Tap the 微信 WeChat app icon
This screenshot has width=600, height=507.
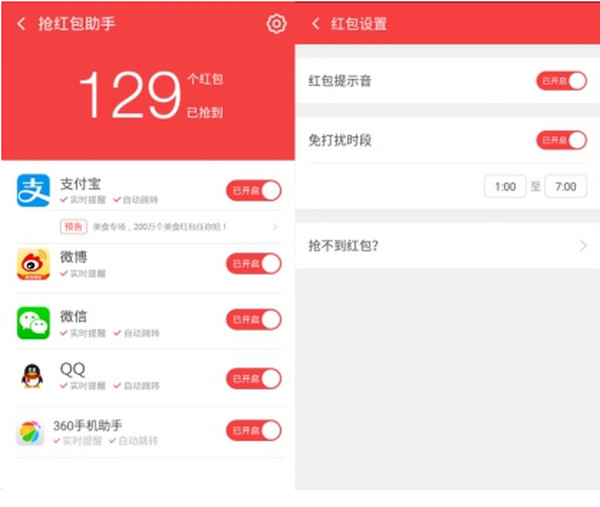pos(33,323)
